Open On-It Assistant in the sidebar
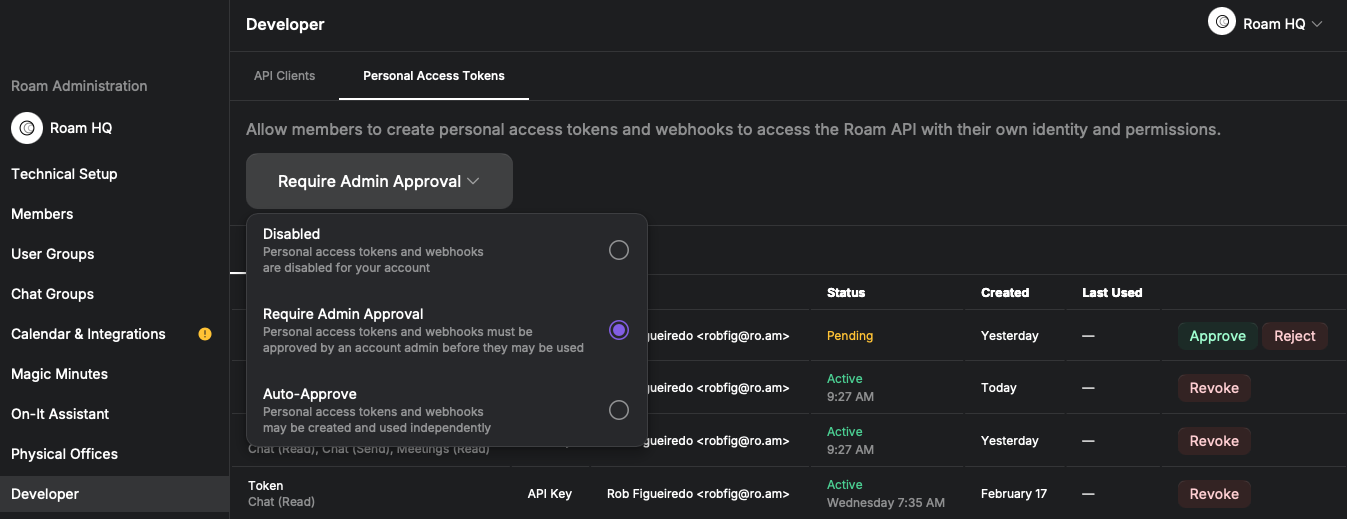Viewport: 1347px width, 519px height. [60, 414]
